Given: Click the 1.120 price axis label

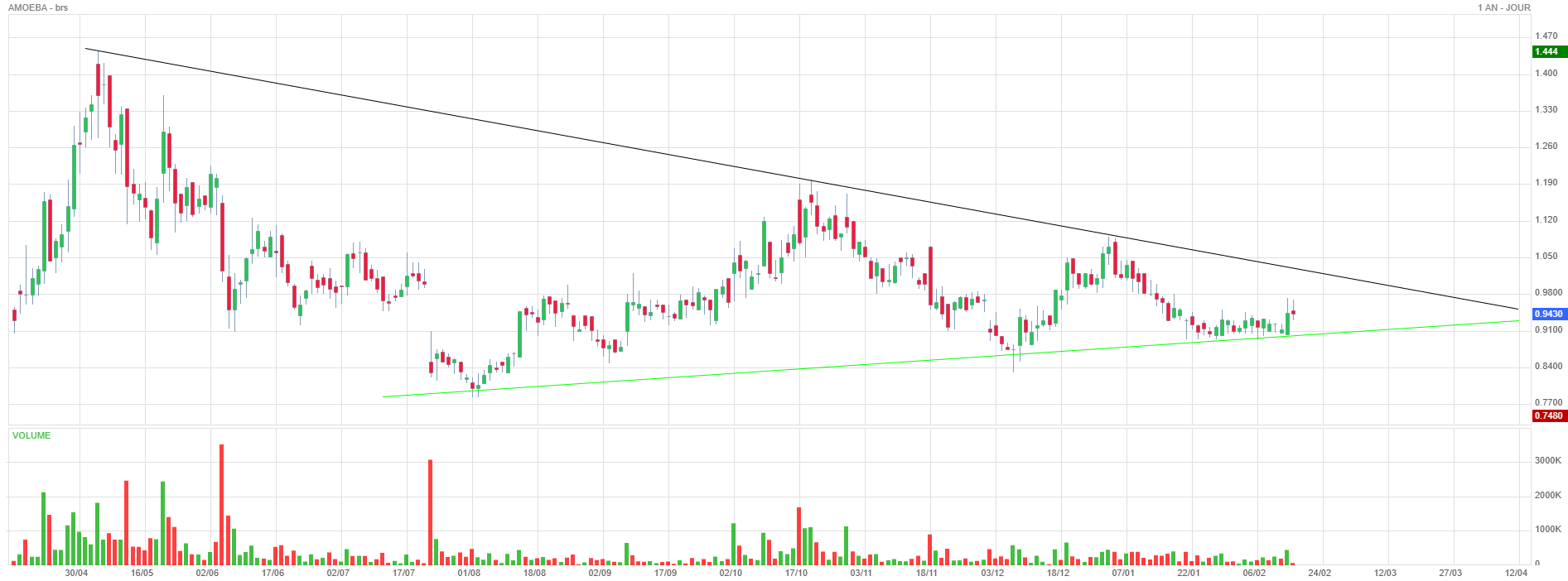Looking at the screenshot, I should pos(1546,219).
